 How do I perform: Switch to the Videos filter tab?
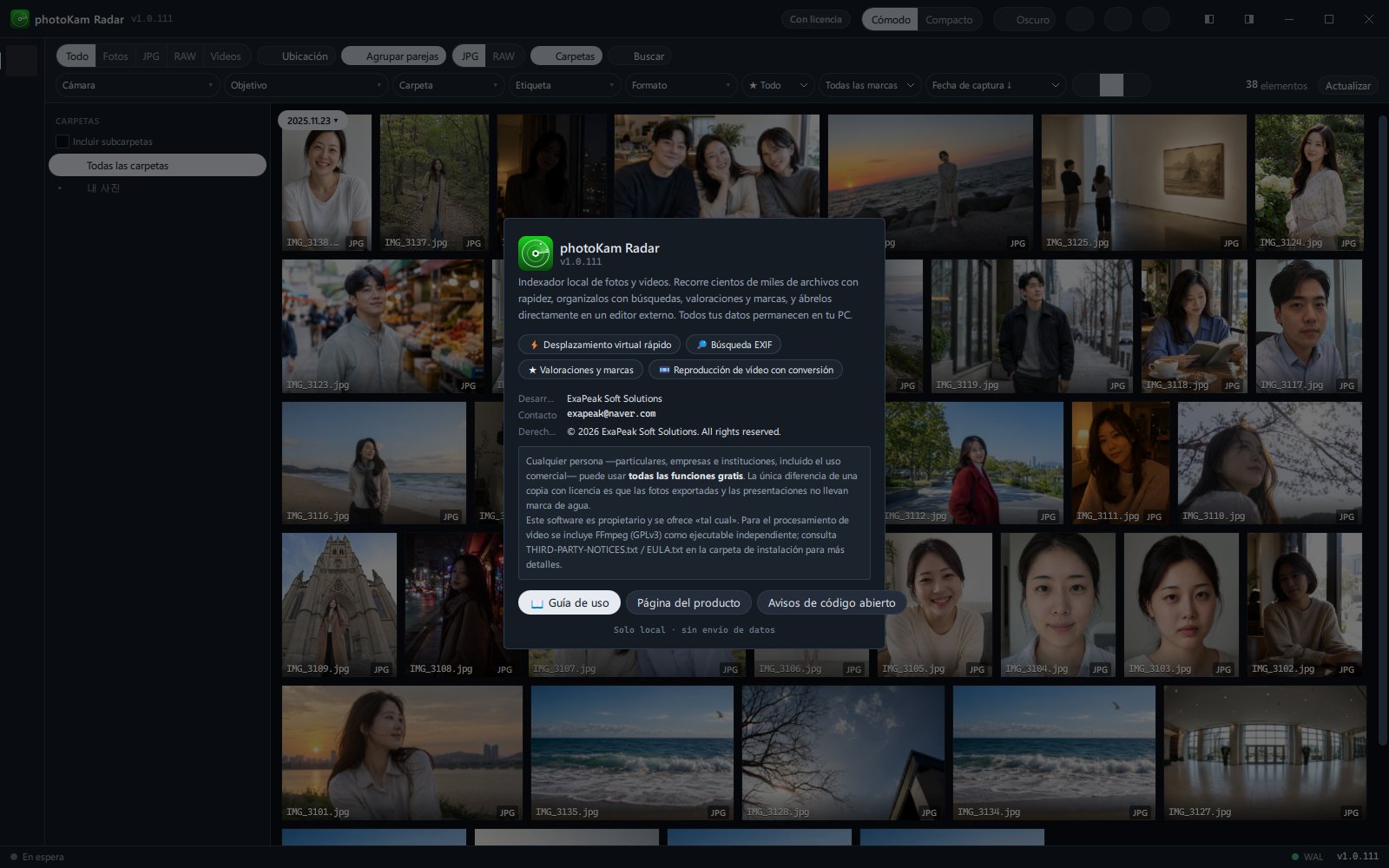coord(226,56)
